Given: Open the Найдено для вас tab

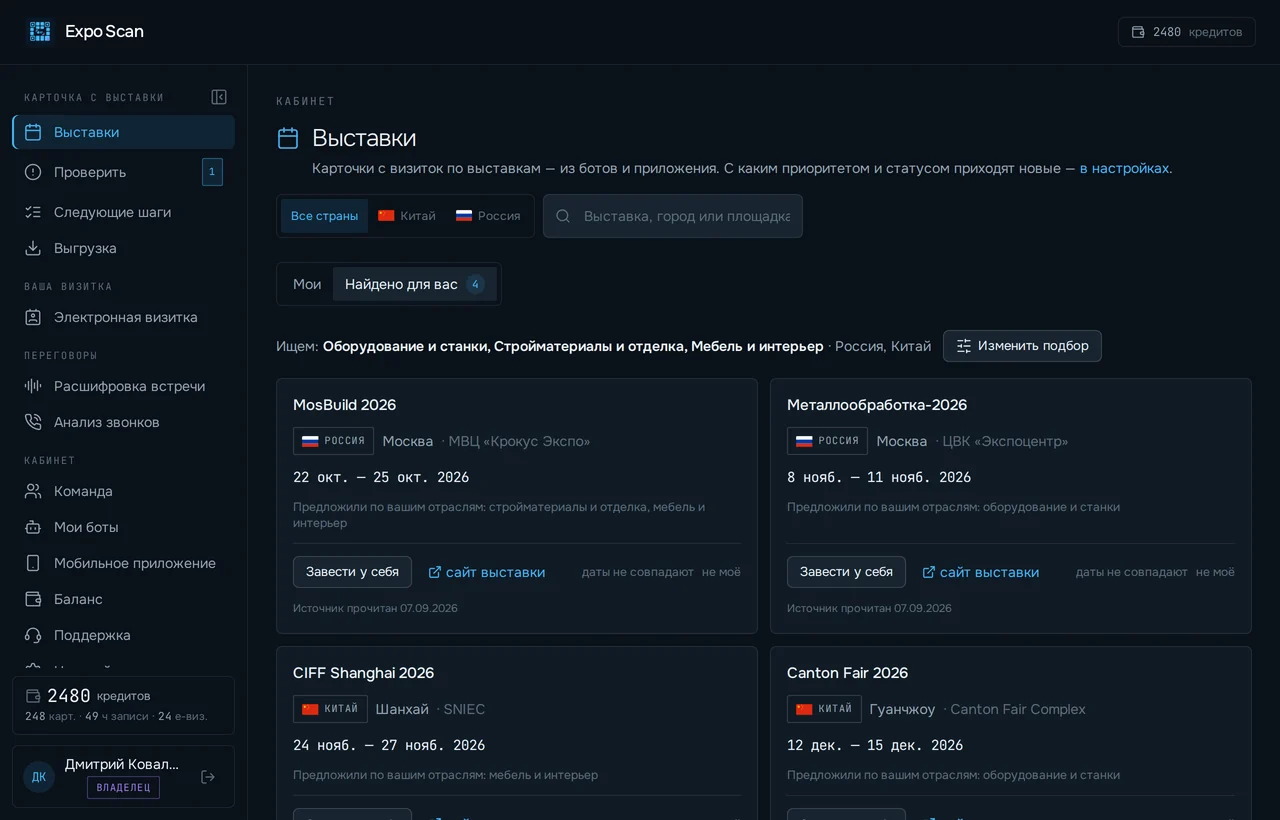Looking at the screenshot, I should pyautogui.click(x=415, y=284).
